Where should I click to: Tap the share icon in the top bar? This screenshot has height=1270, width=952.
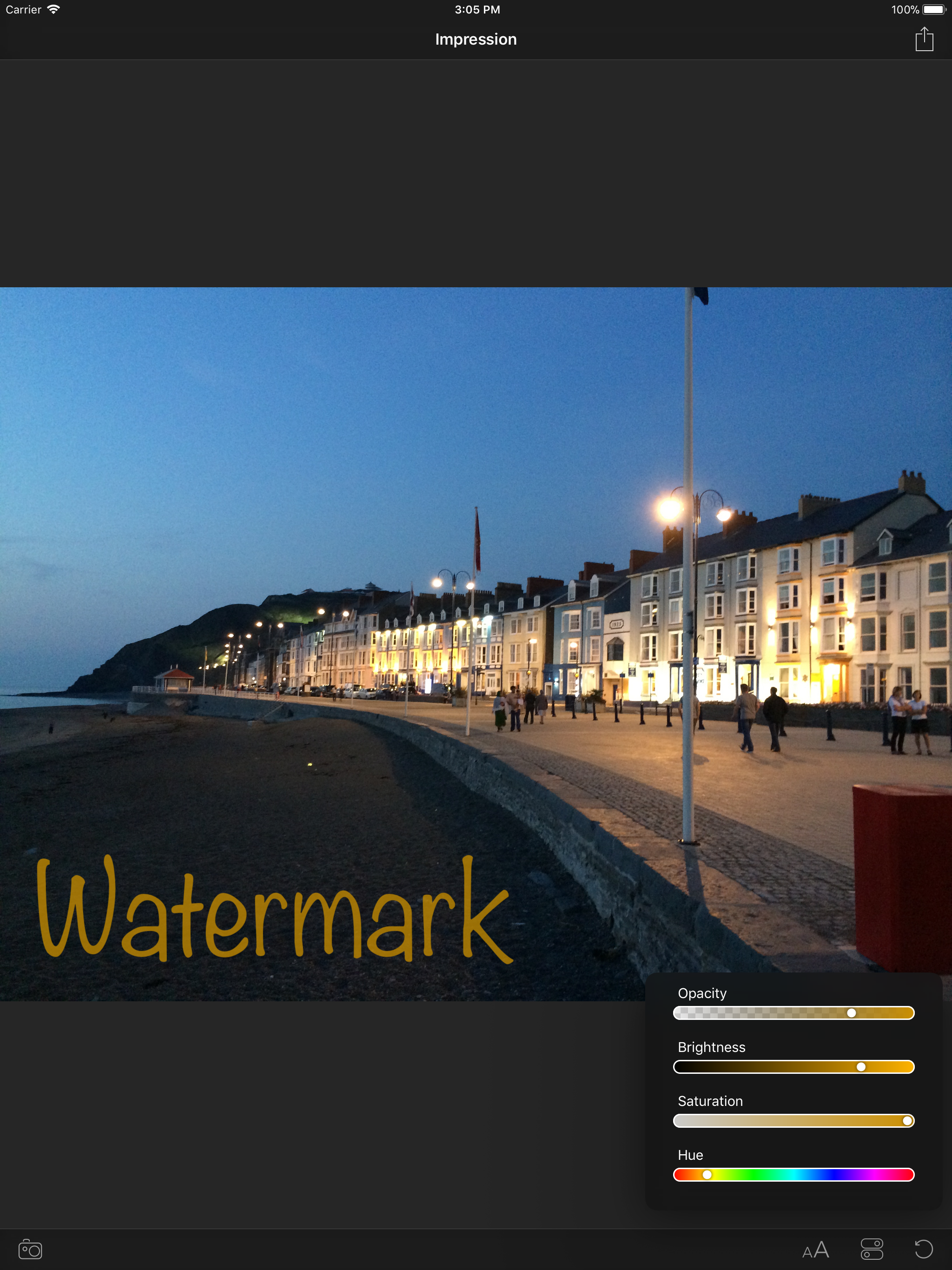tap(924, 40)
